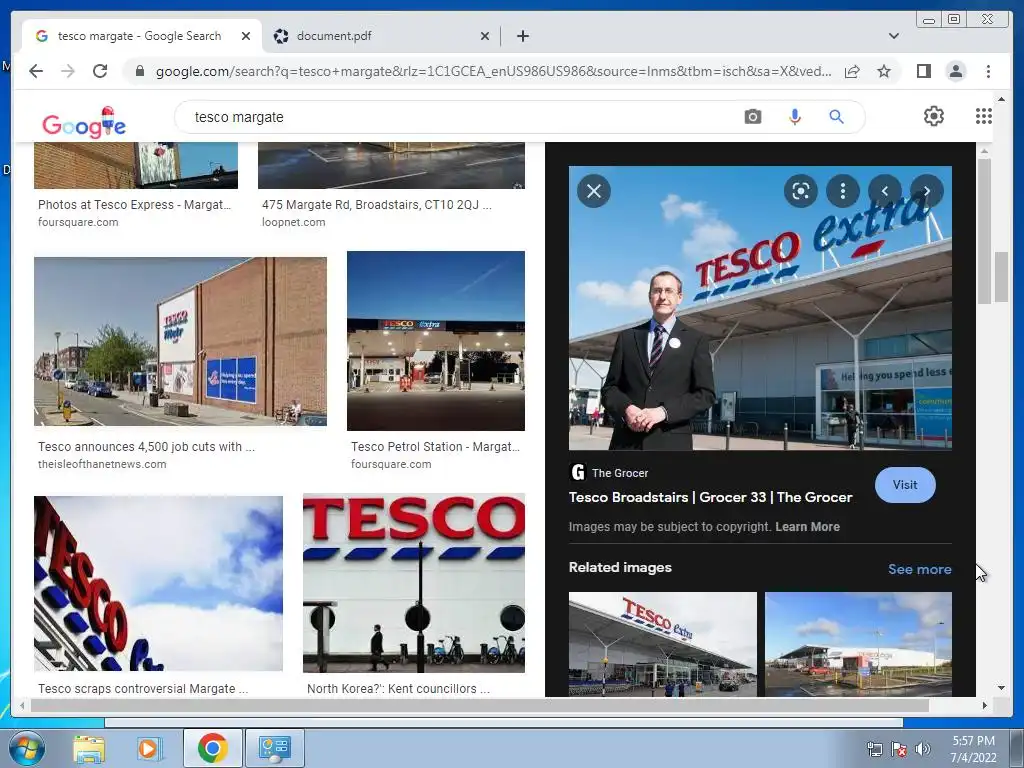Screen dimensions: 1024x768
Task: Show previous image in preview panel
Action: [x=885, y=191]
